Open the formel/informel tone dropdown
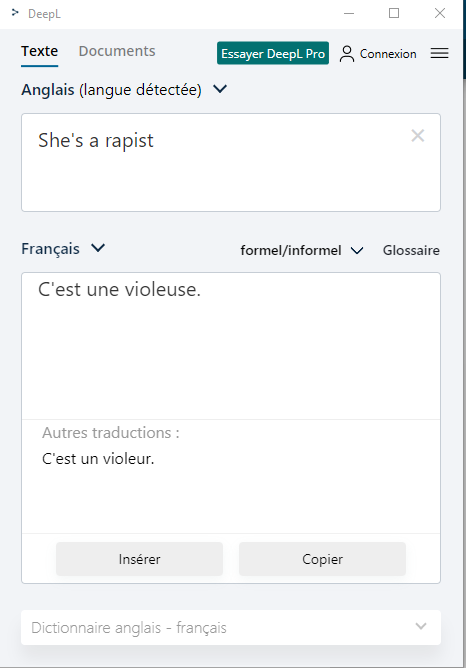This screenshot has height=668, width=466. click(x=302, y=250)
